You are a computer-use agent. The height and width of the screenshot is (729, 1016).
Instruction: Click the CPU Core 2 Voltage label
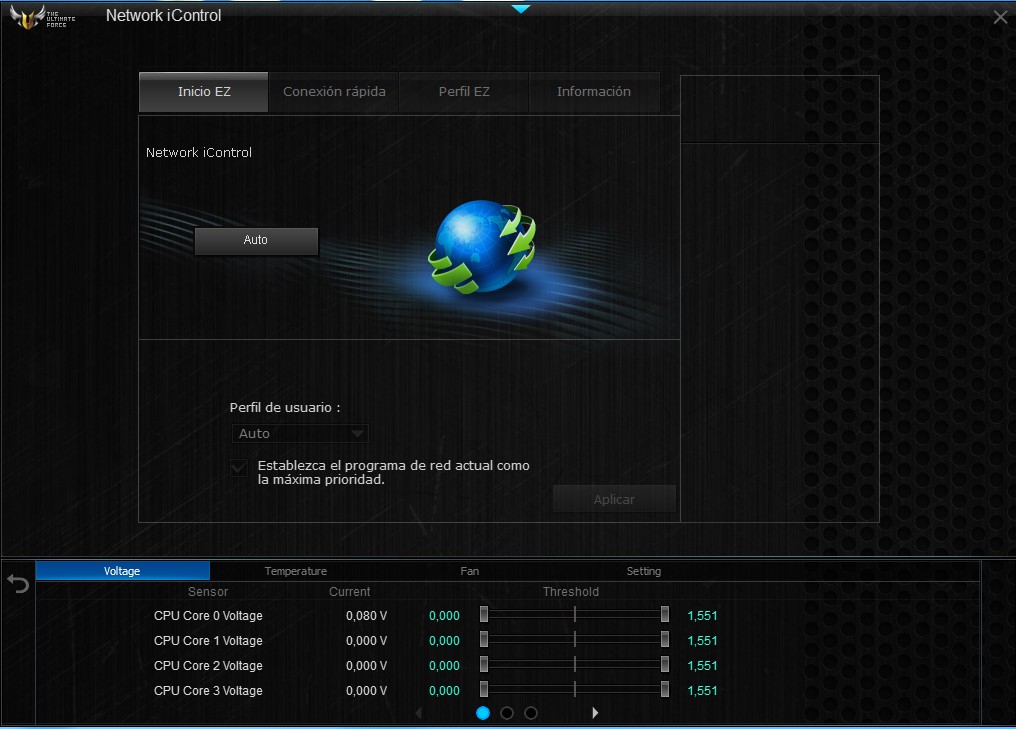[x=208, y=665]
